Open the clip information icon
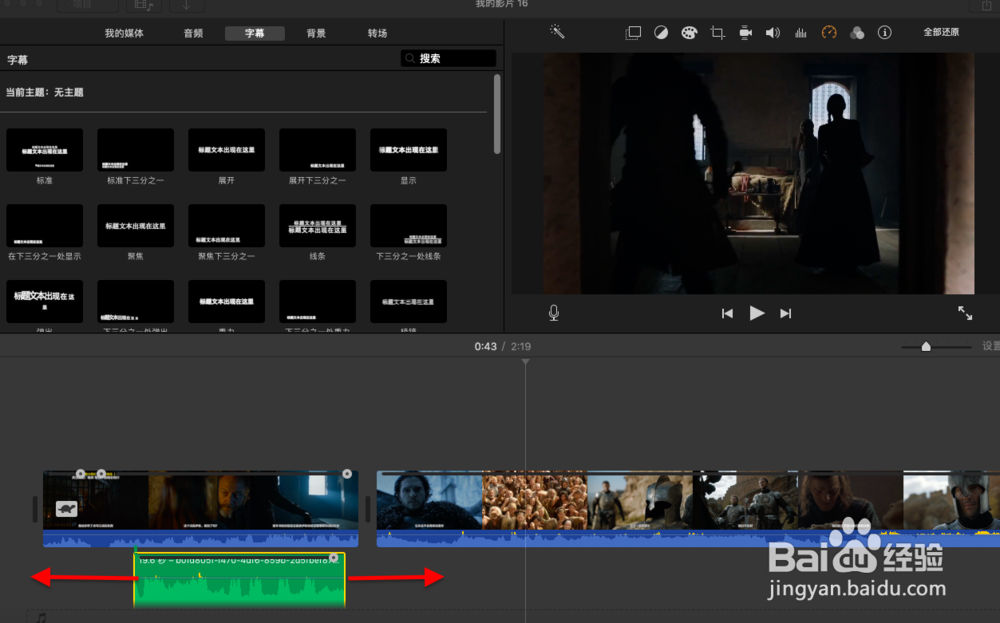 pos(885,33)
